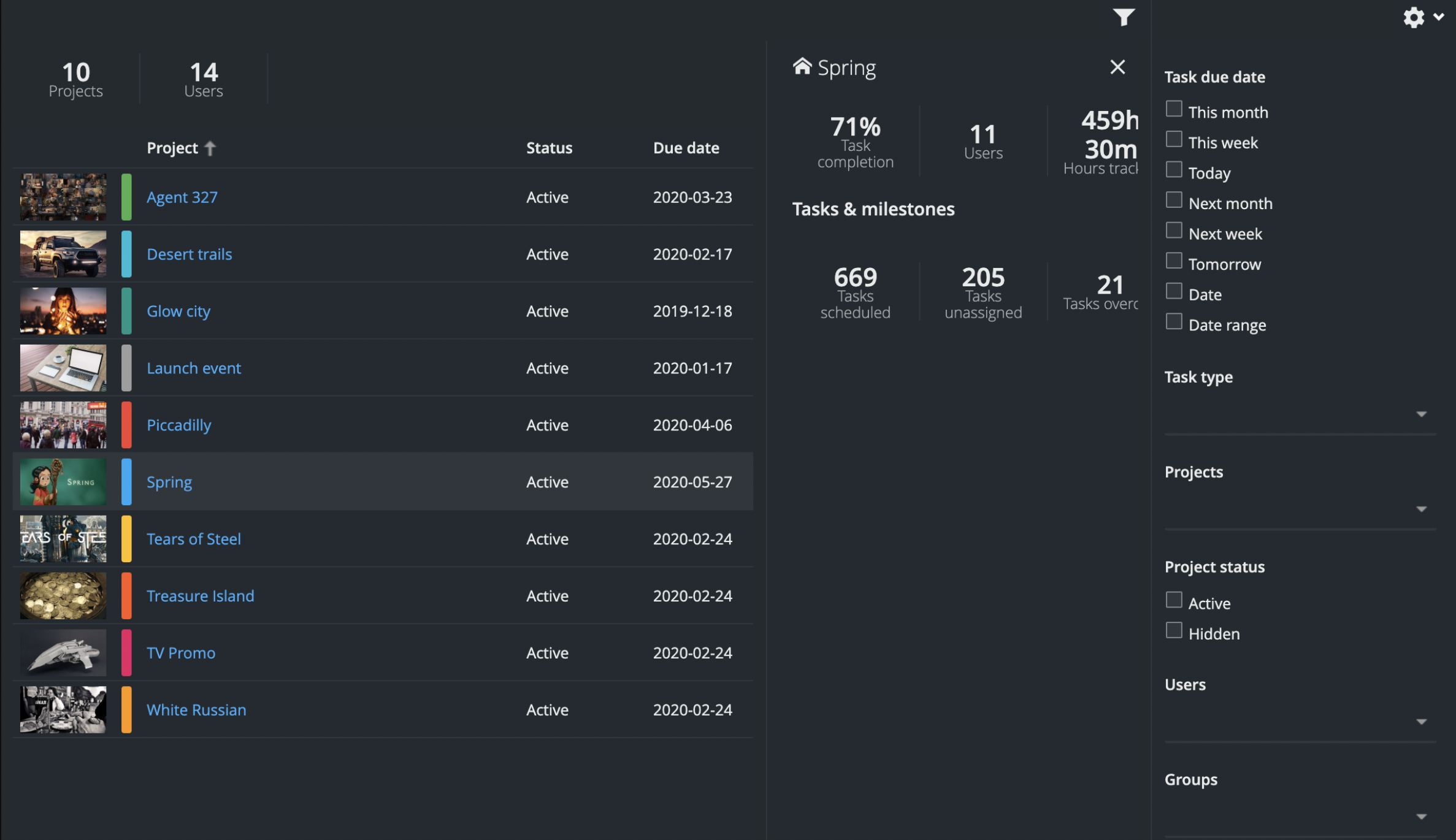The width and height of the screenshot is (1456, 840).
Task: Open the White Russian project link
Action: tap(196, 709)
